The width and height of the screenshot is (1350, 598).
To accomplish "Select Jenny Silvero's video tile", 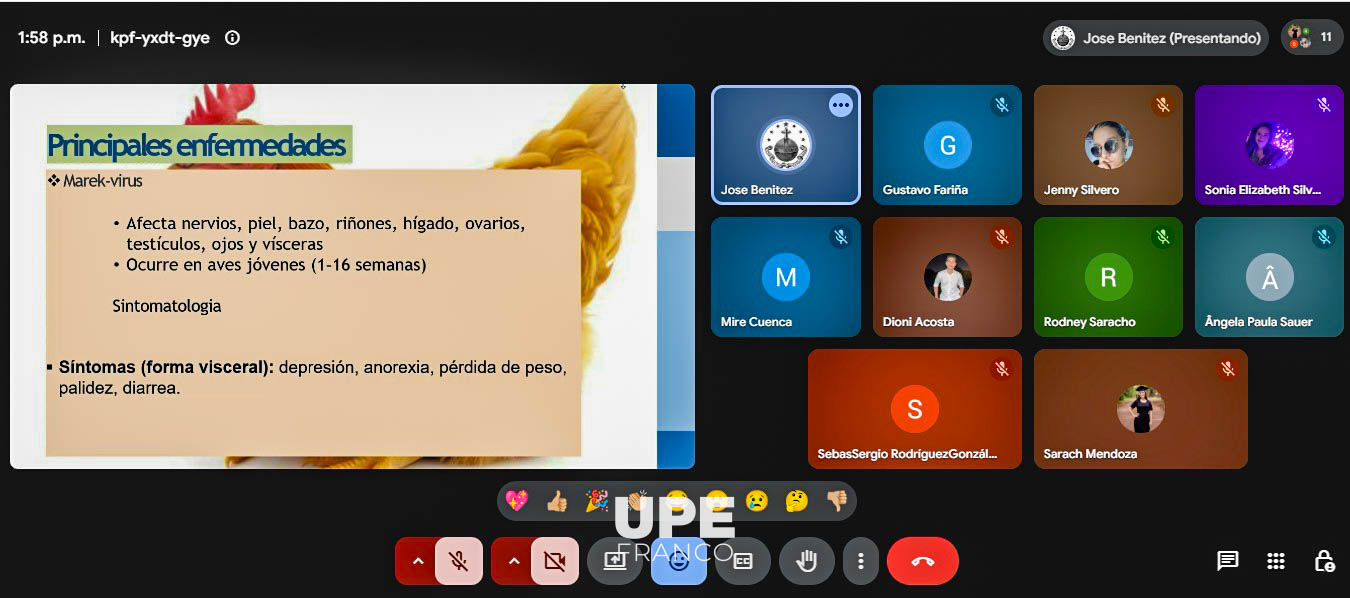I will point(1108,145).
